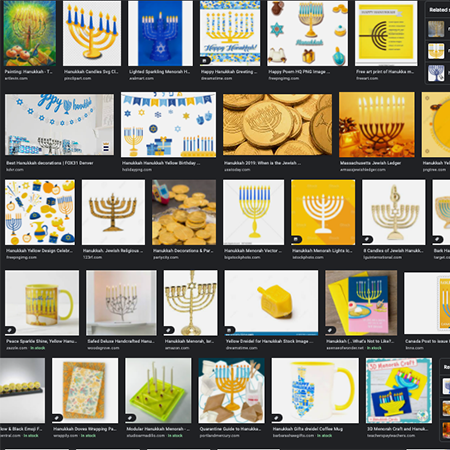
Task: Click product tag badge on Peace Sparkle Shine mug
Action: coord(11,330)
